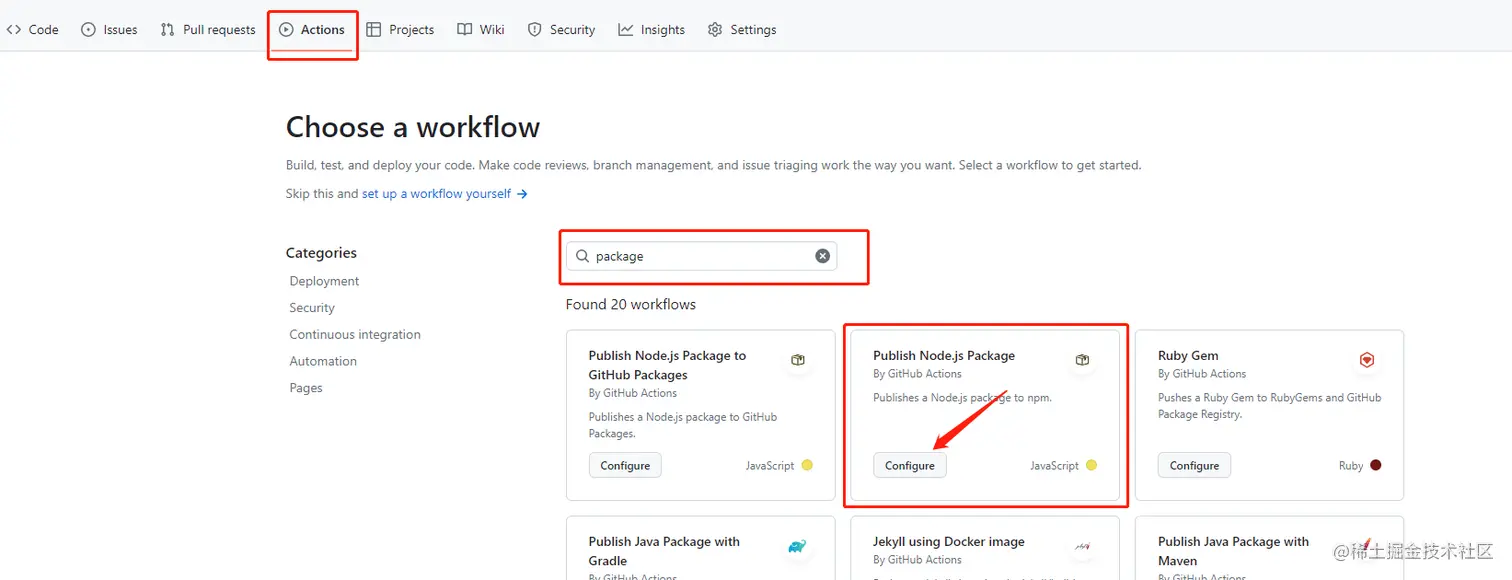Click the Ruby Gem logo icon
This screenshot has width=1512, height=580.
[x=1367, y=360]
